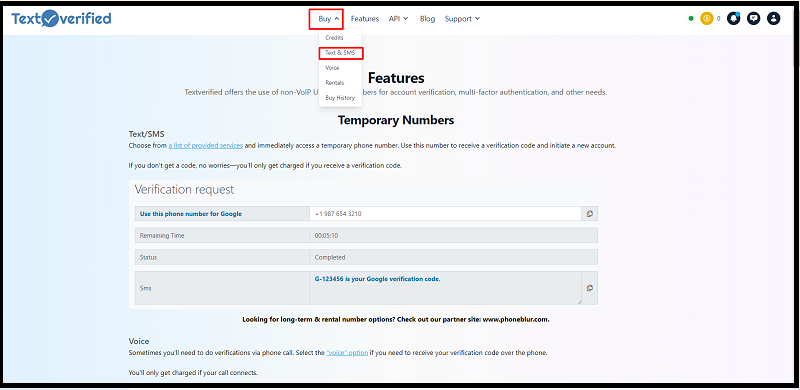Click the Textverified logo

[x=61, y=19]
